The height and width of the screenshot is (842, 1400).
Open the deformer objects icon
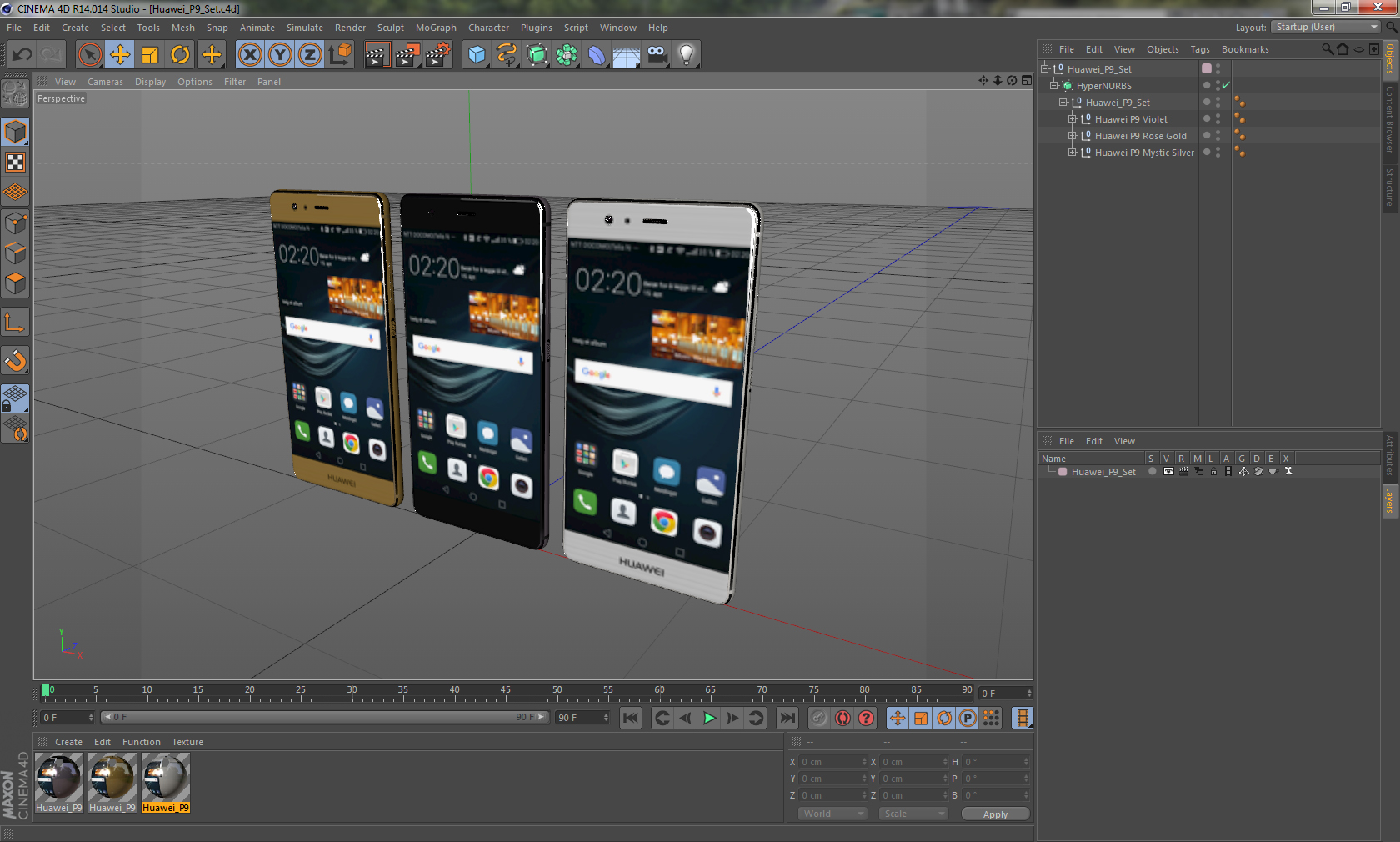coord(597,55)
